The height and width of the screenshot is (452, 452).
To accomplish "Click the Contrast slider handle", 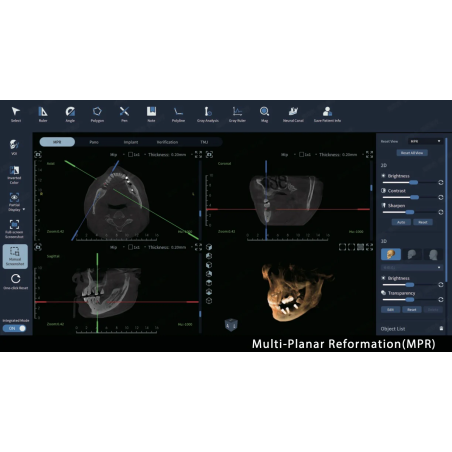I will [x=414, y=197].
